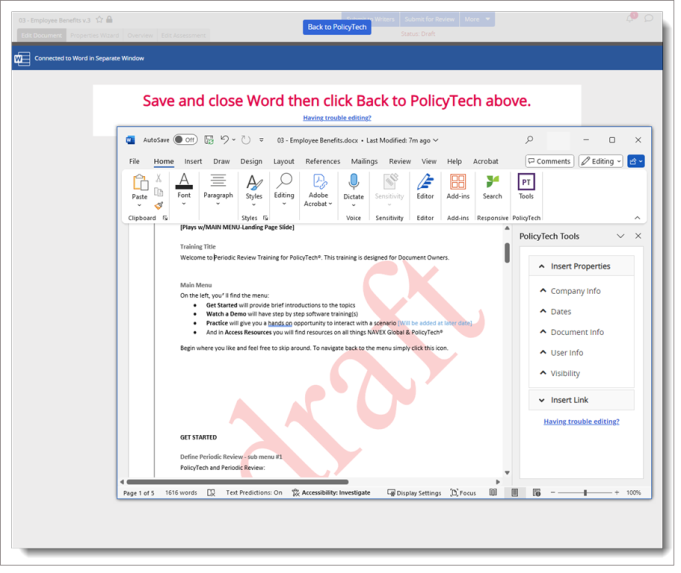
Task: Expand the Document Info section
Action: pyautogui.click(x=572, y=332)
